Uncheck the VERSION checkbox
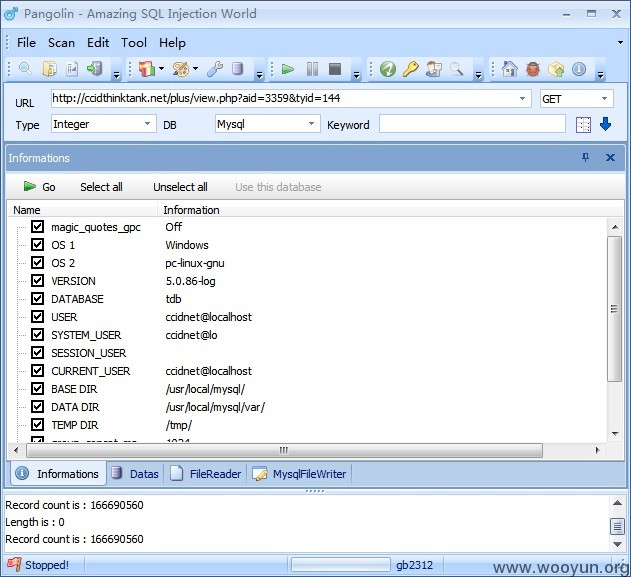The width and height of the screenshot is (631, 577). coord(37,280)
